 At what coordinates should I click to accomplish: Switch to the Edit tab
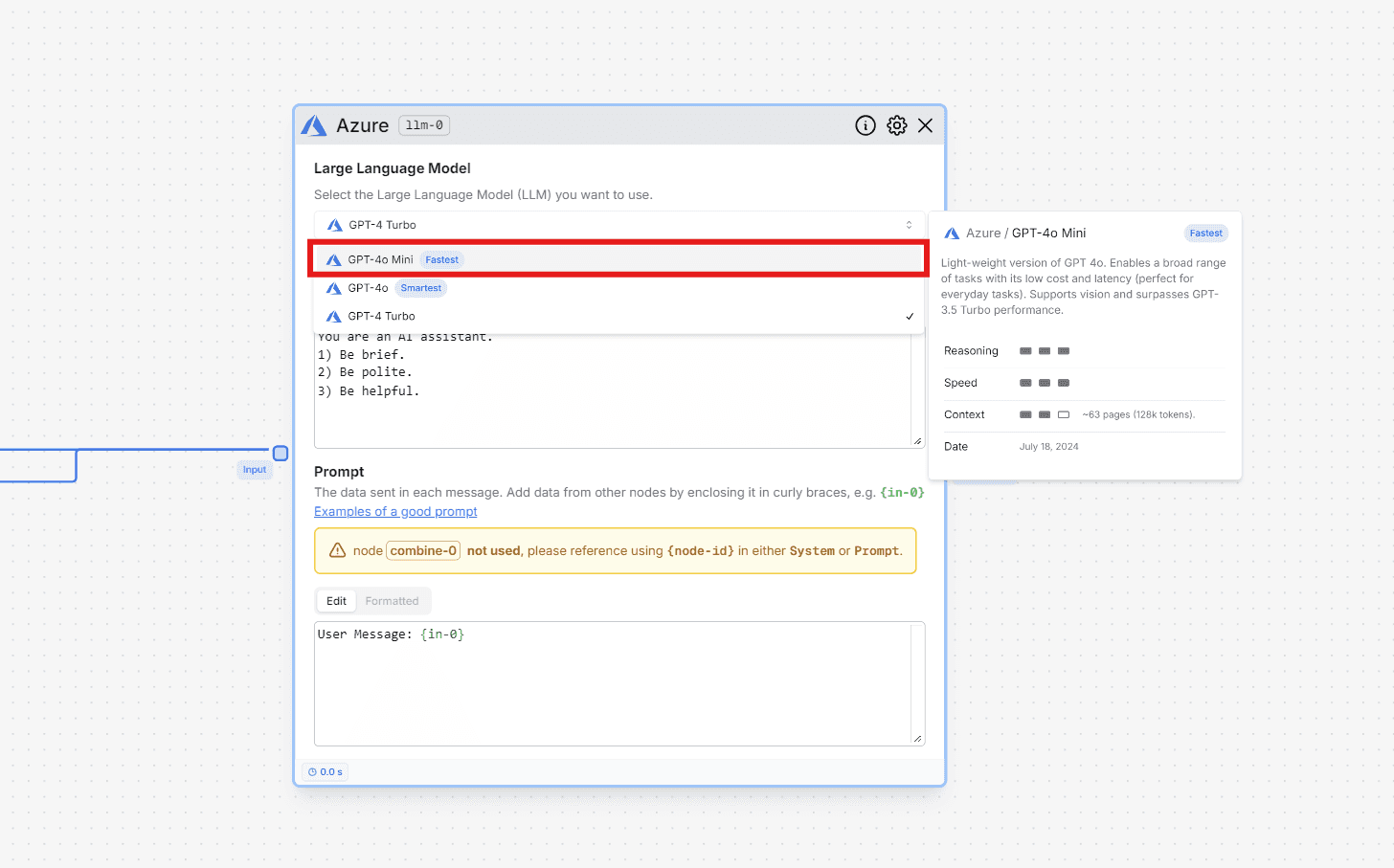[336, 601]
